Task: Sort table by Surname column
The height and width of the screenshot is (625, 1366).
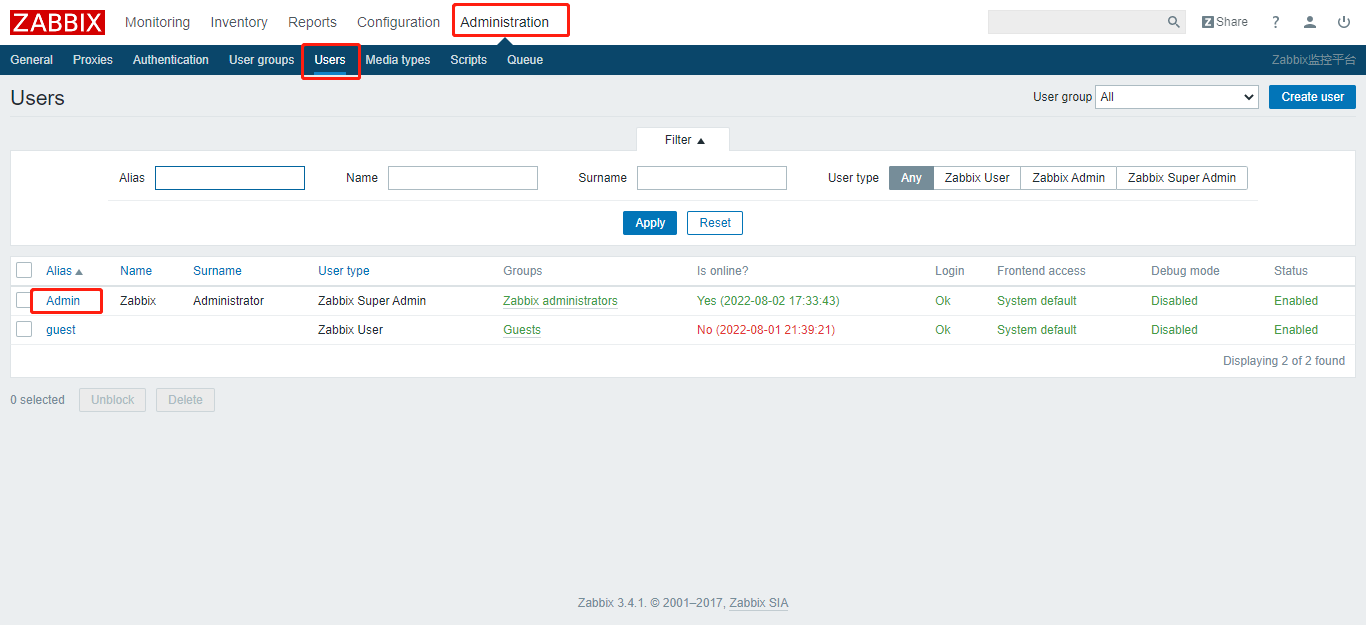Action: [x=217, y=271]
